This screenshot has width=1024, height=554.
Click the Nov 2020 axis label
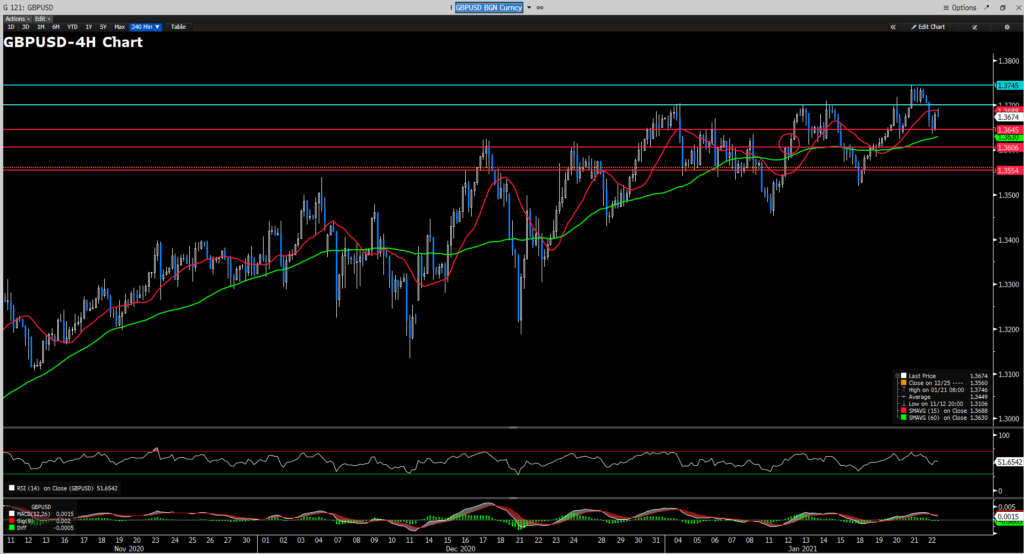pyautogui.click(x=129, y=549)
